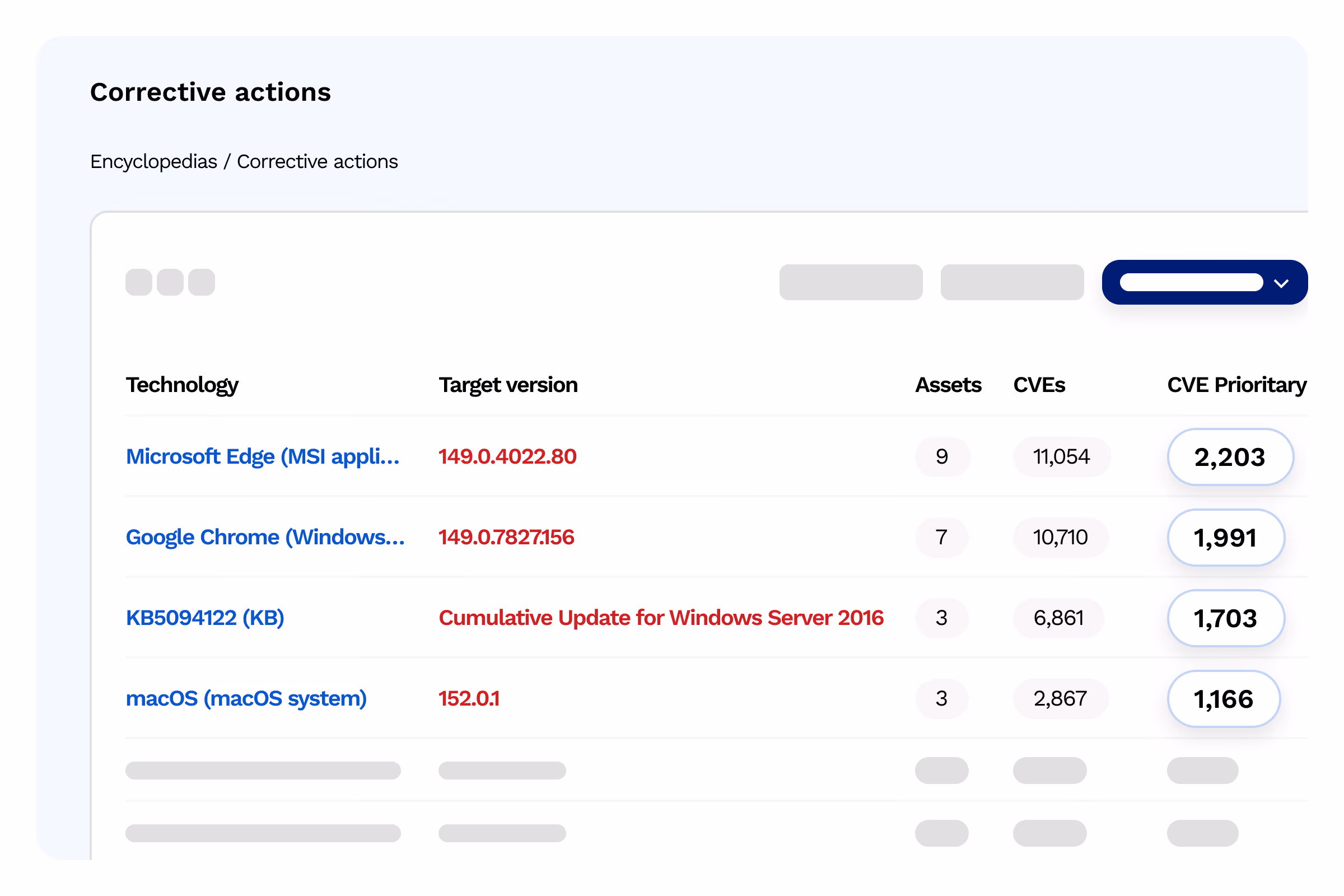Screen dimensions: 1344x896
Task: Click the CVEs count 6,861 badge
Action: point(1059,618)
